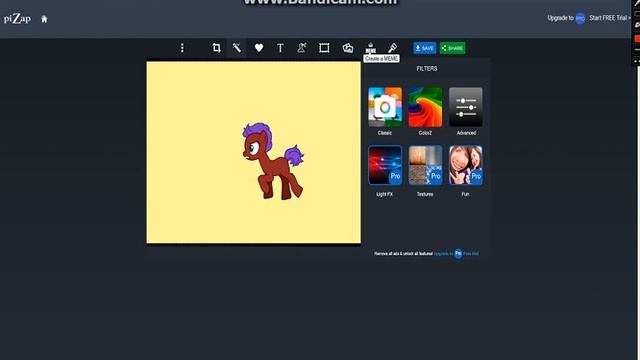Select the Crop tool

(x=216, y=48)
